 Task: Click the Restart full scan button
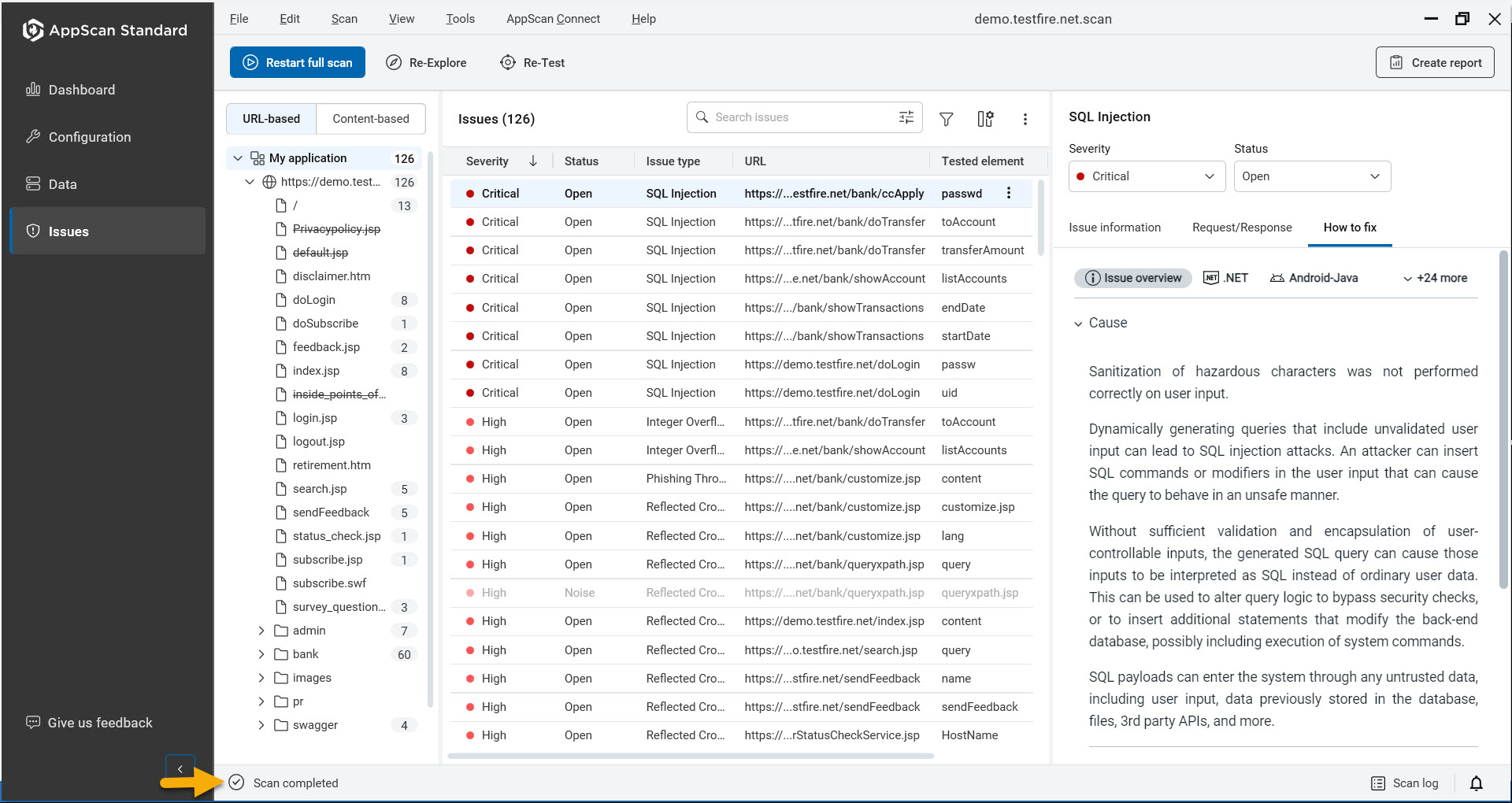click(x=297, y=62)
